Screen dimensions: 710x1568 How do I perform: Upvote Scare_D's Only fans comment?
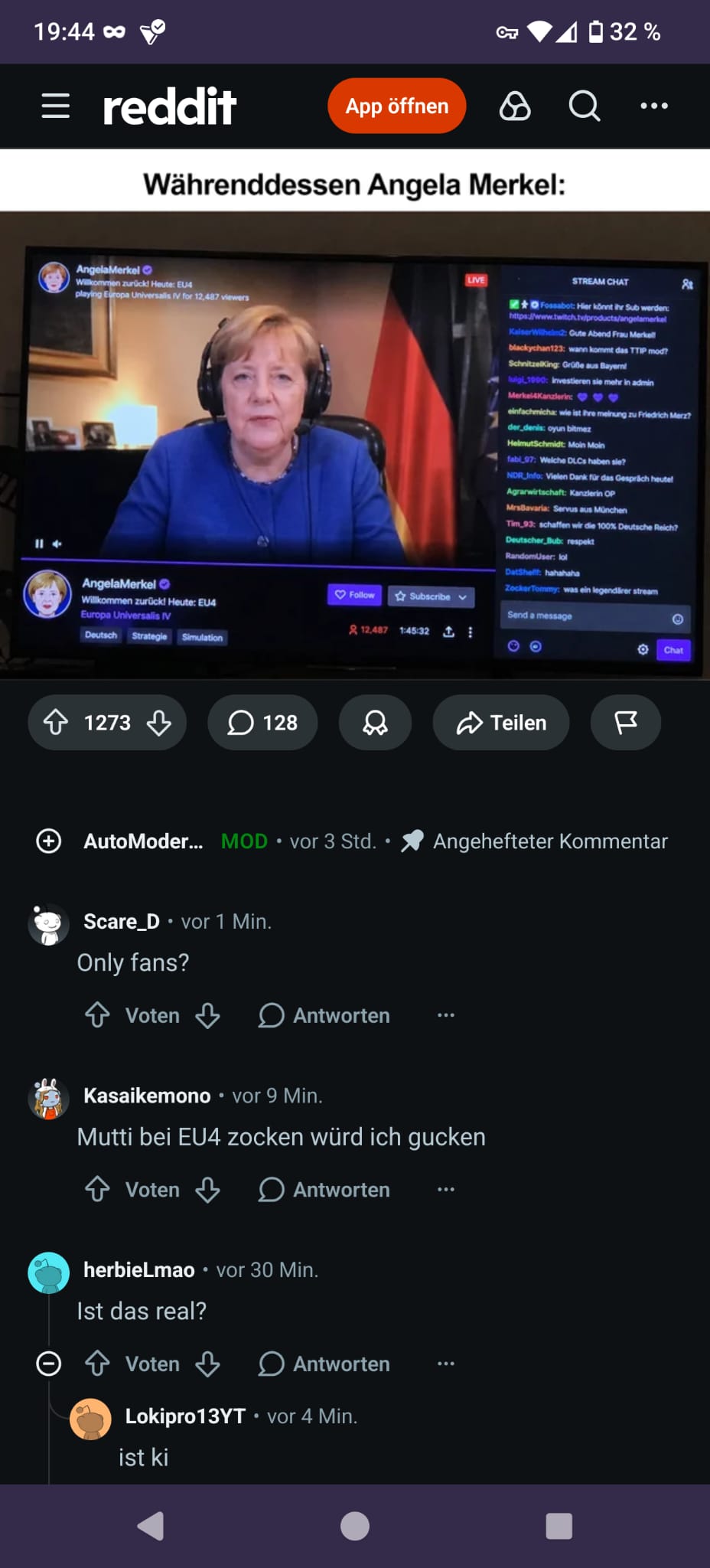[x=97, y=1015]
